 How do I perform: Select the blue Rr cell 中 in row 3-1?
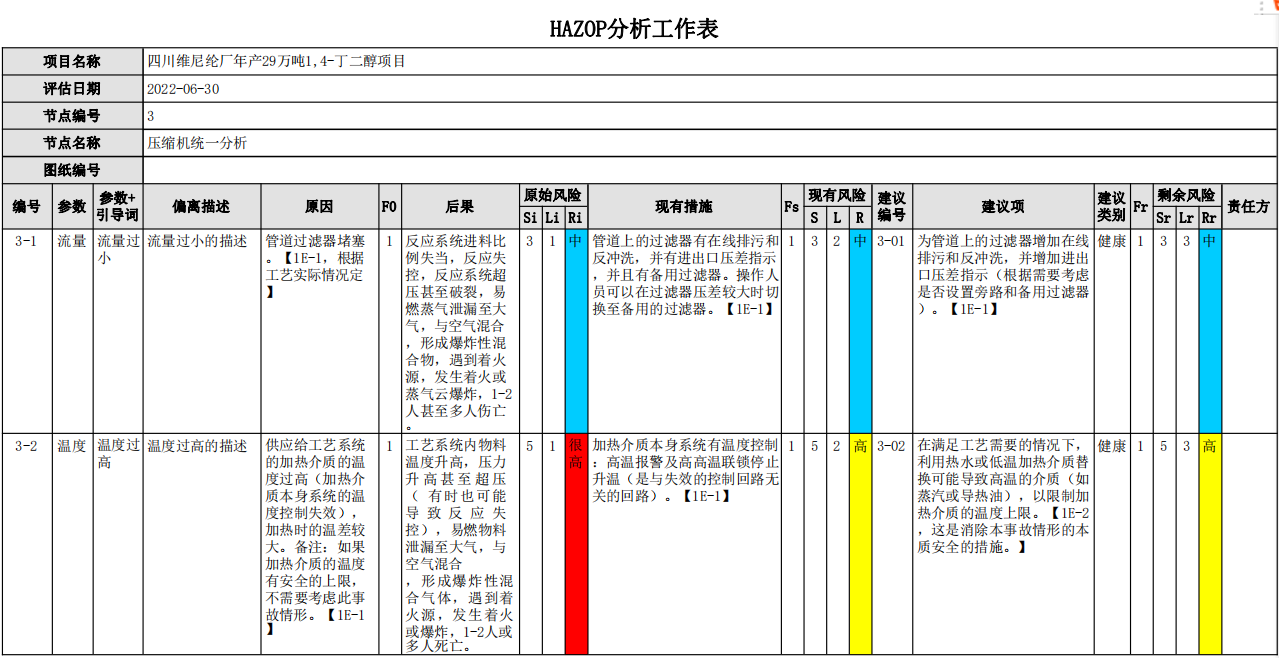(x=1209, y=331)
